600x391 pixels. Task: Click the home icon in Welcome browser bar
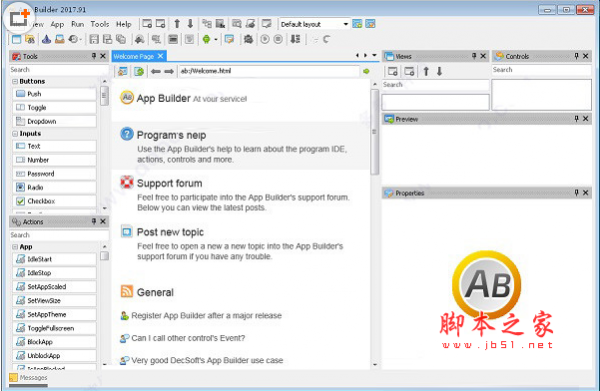click(x=122, y=71)
